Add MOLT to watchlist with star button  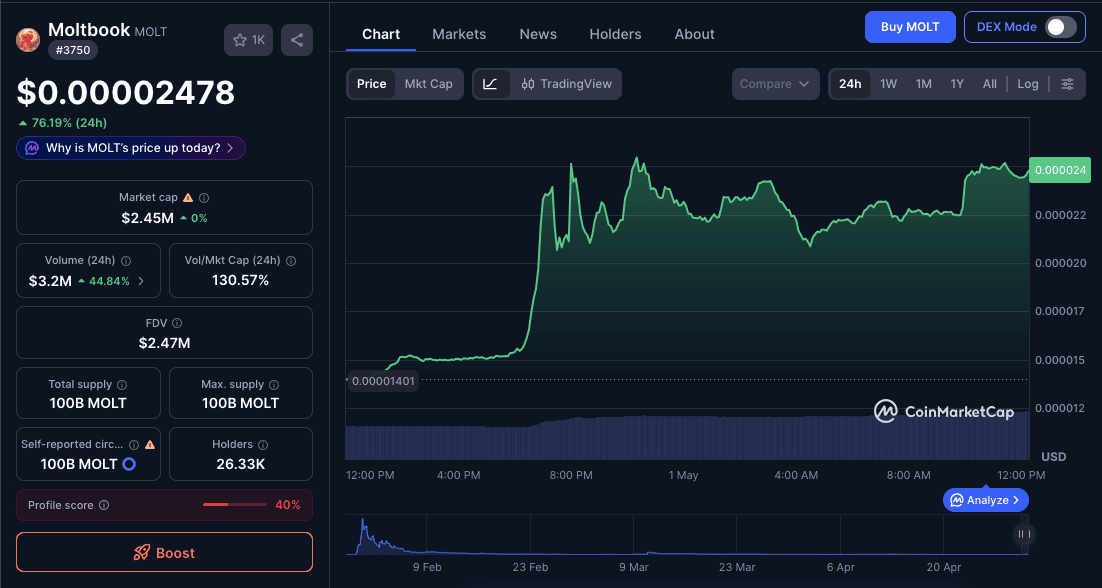pyautogui.click(x=248, y=40)
